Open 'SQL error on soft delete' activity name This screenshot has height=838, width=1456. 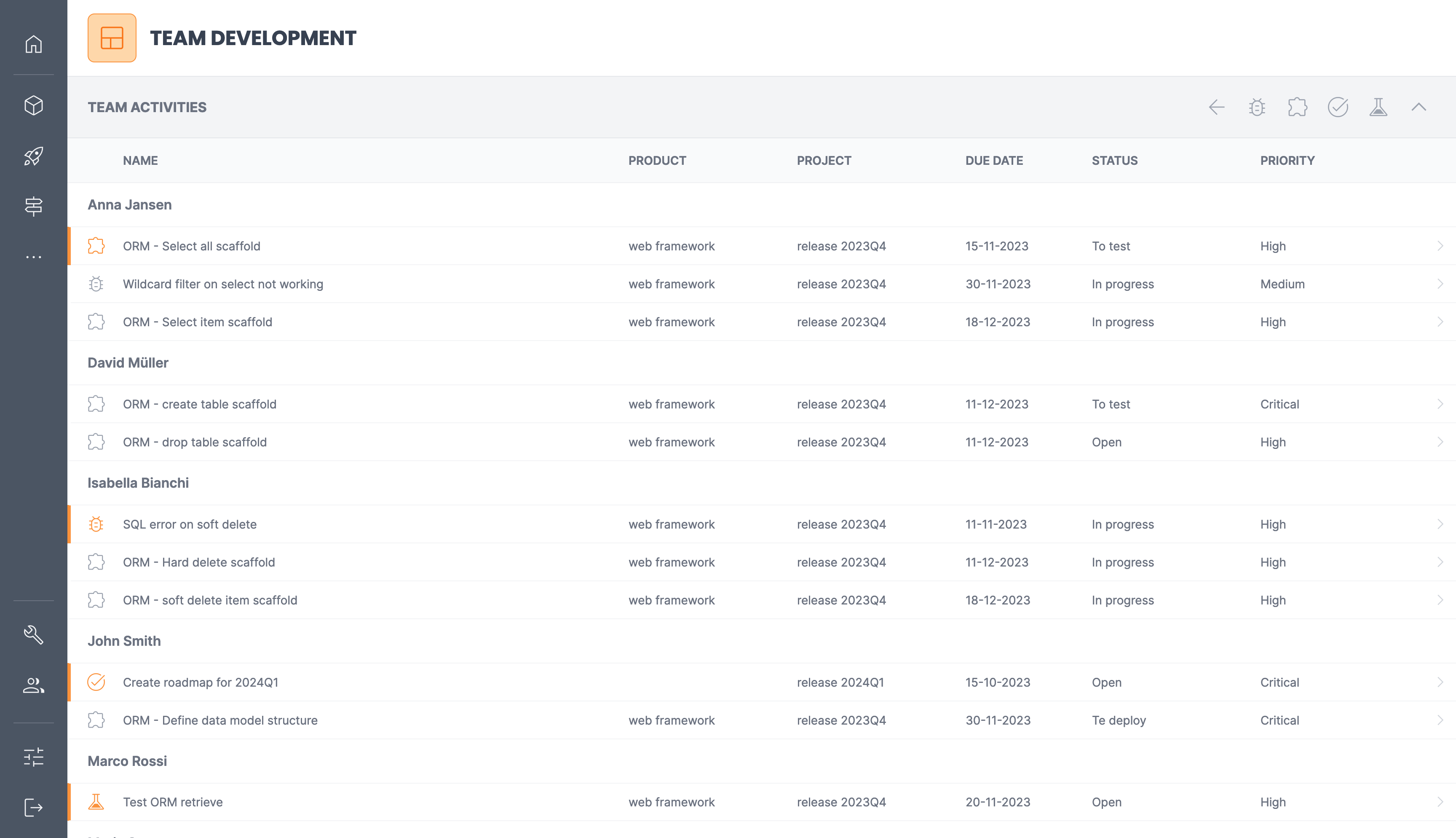coord(190,524)
